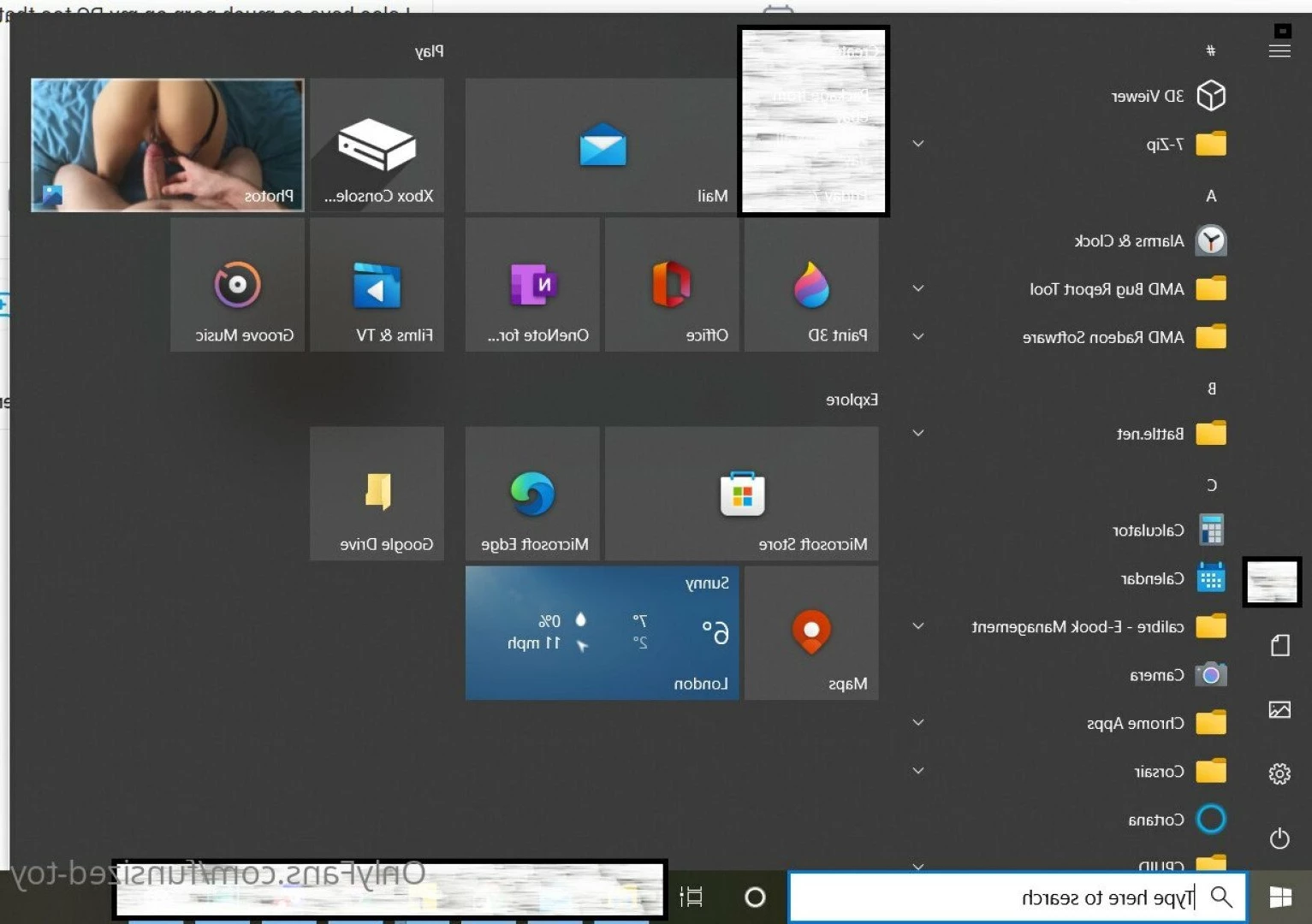Open the Microsoft Store tile

coord(741,494)
